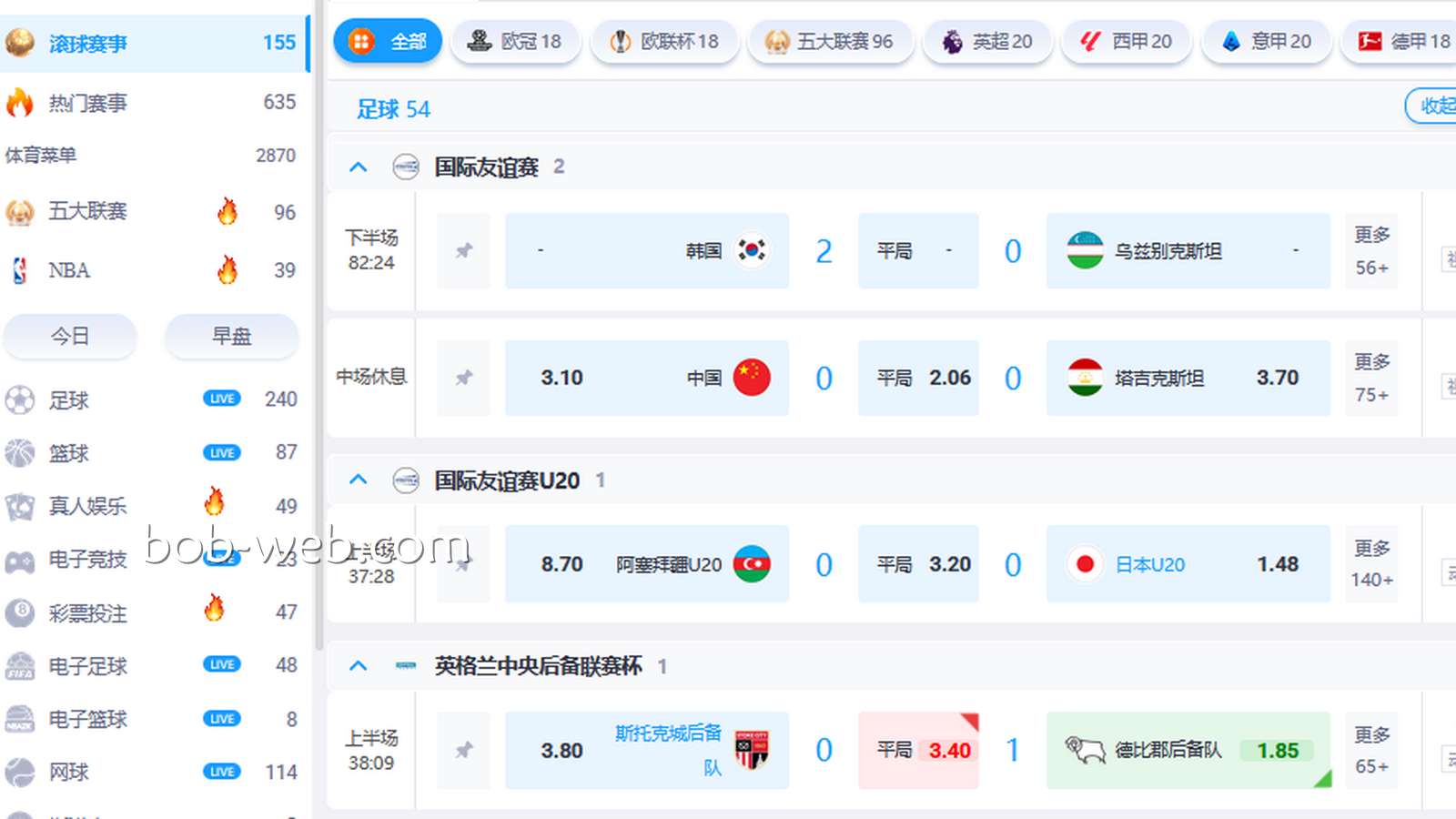1456x819 pixels.
Task: Open the 电子篮球 NBA2K icon
Action: 19,719
